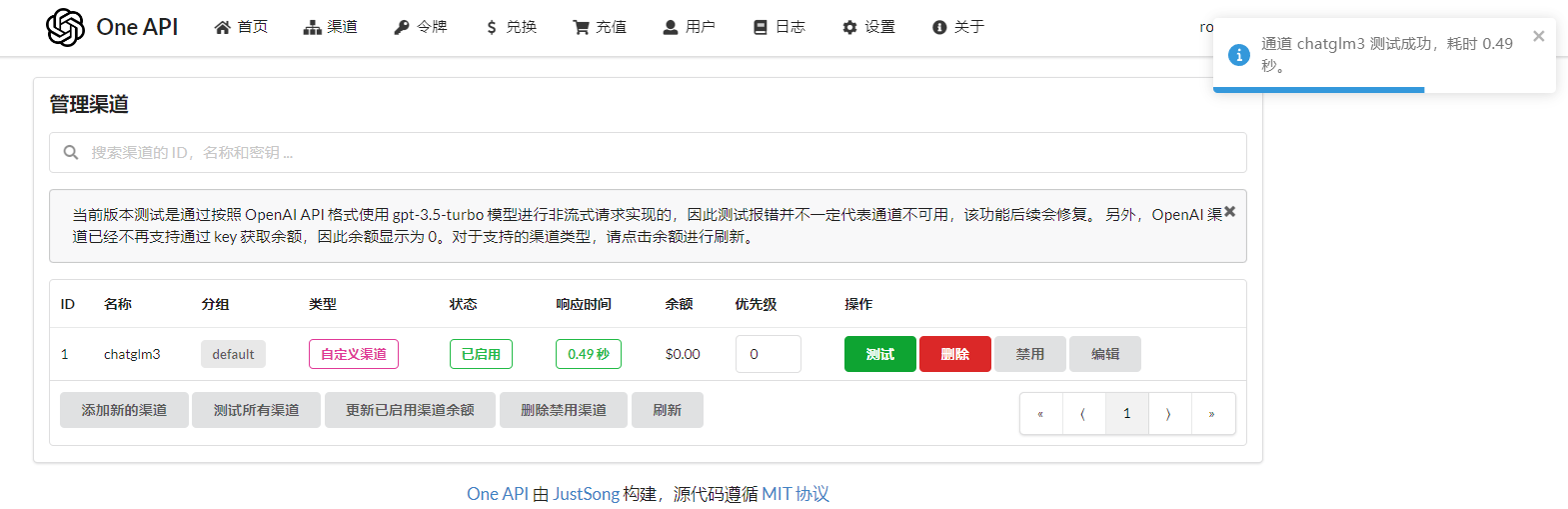
Task: Sort by the 名称 column header
Action: [x=118, y=304]
